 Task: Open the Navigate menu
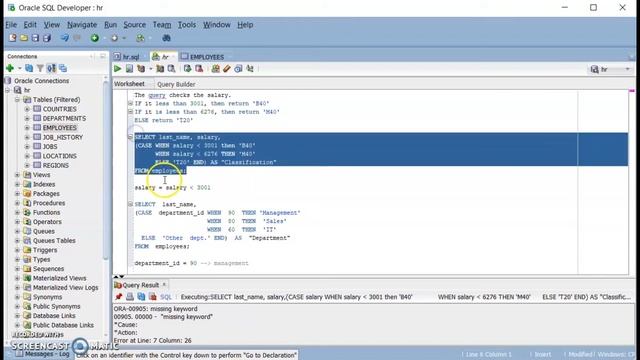pos(82,25)
